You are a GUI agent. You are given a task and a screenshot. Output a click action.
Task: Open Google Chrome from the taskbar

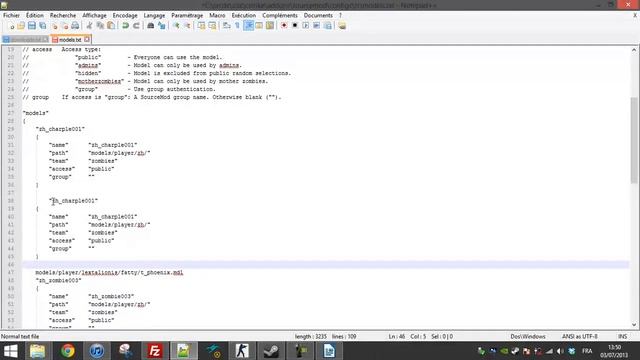[68, 351]
